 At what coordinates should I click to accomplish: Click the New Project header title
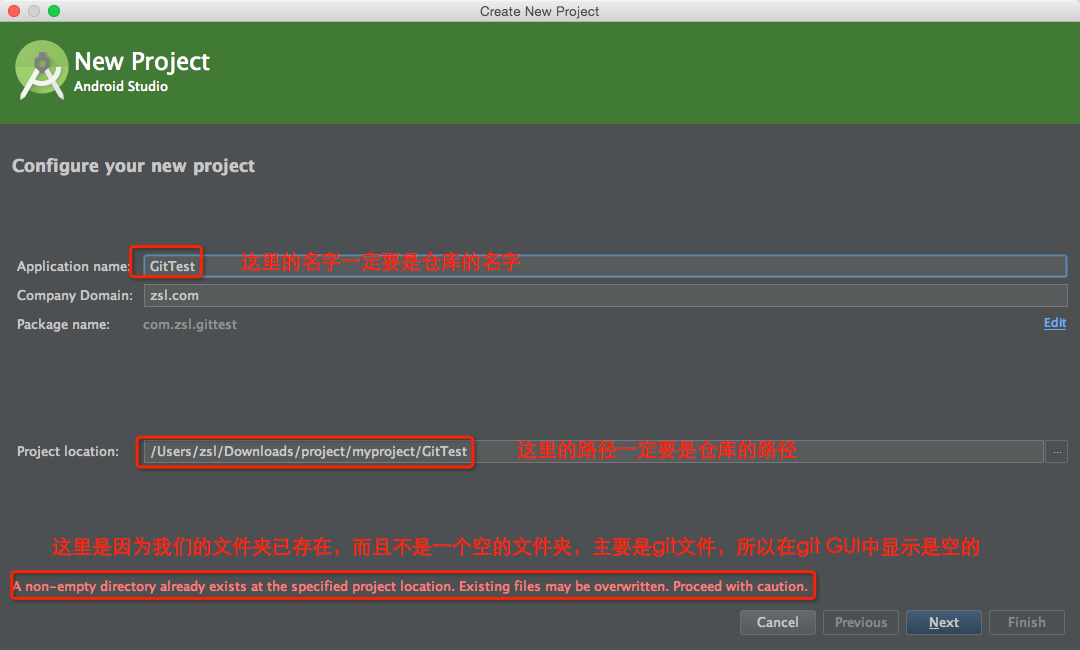coord(142,61)
